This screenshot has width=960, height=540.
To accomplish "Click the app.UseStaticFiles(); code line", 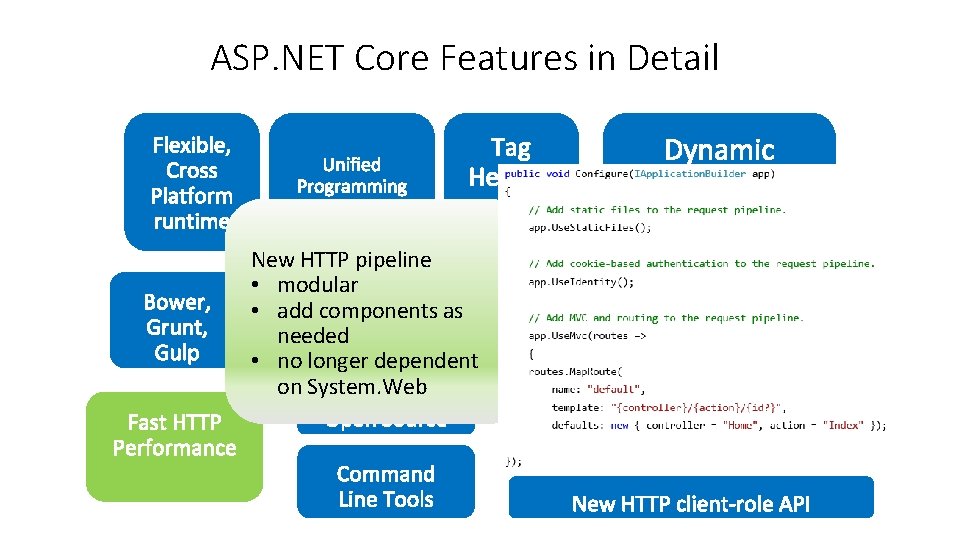I will 590,228.
